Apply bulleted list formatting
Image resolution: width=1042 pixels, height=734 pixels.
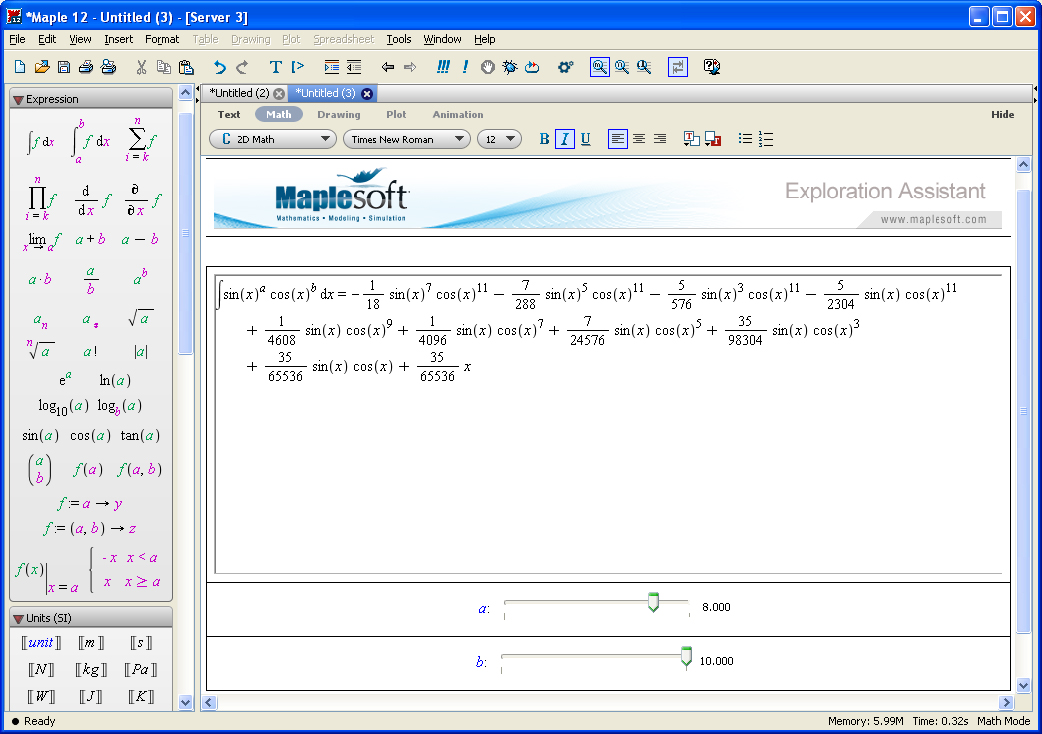coord(745,139)
